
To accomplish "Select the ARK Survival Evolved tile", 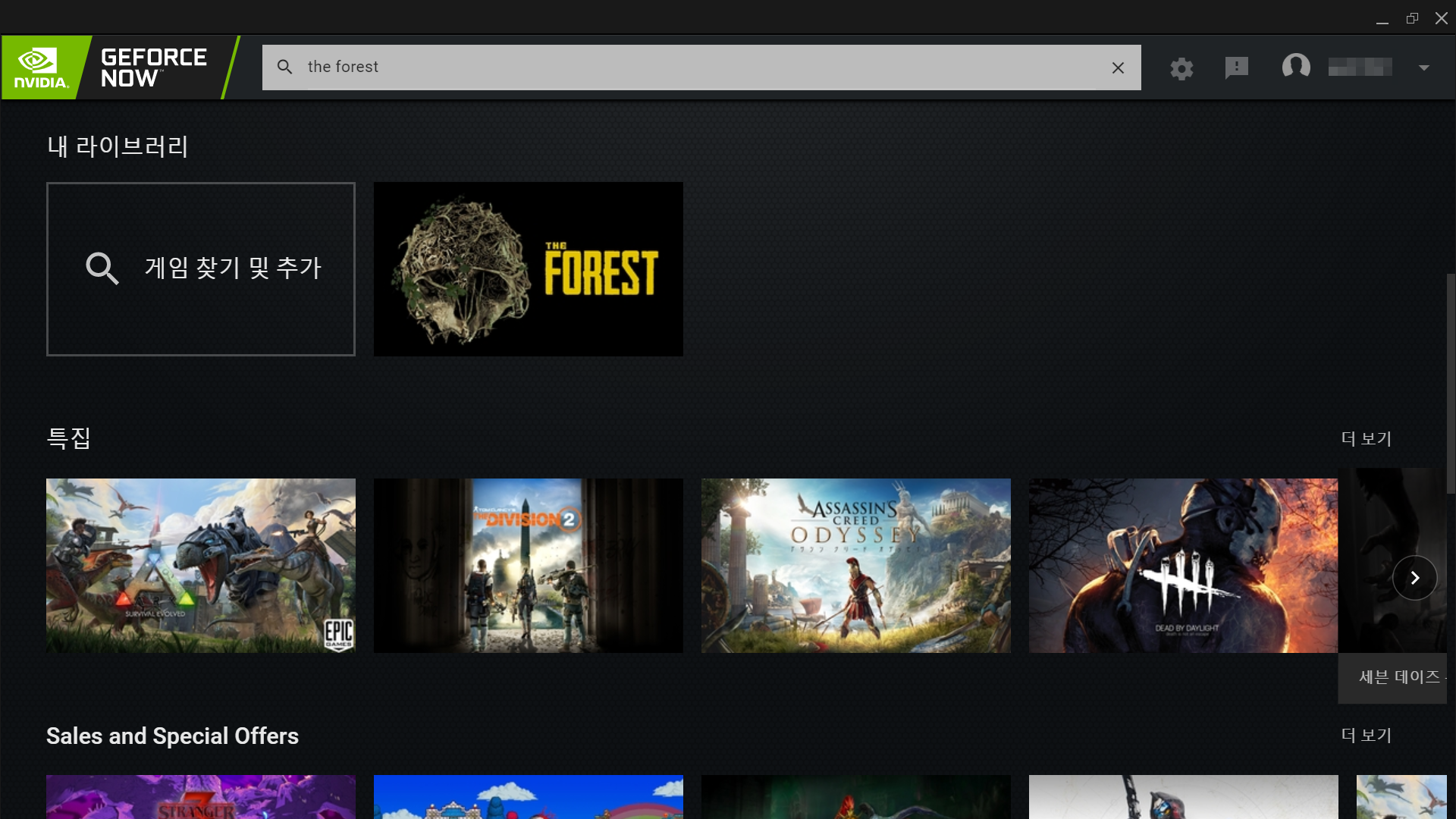I will tap(200, 565).
